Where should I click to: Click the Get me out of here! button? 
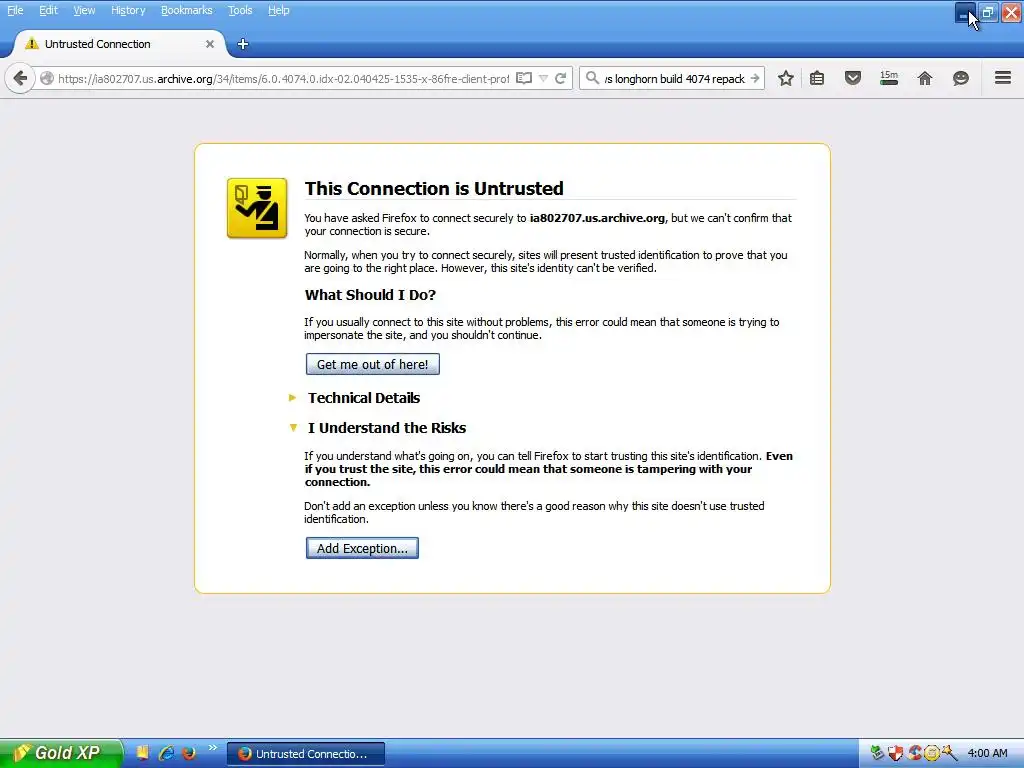[x=373, y=364]
